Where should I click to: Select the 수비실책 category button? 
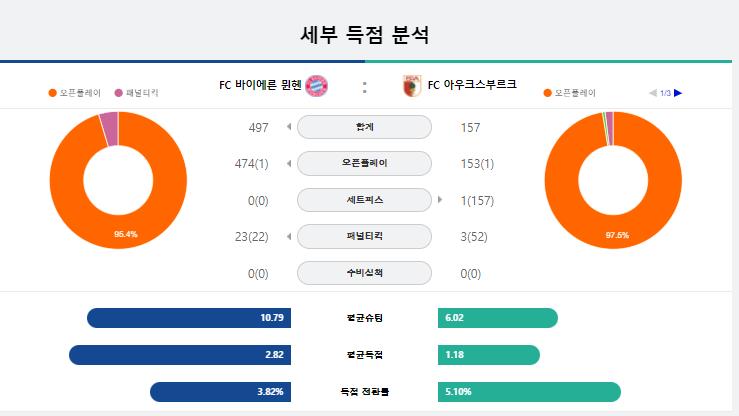364,273
